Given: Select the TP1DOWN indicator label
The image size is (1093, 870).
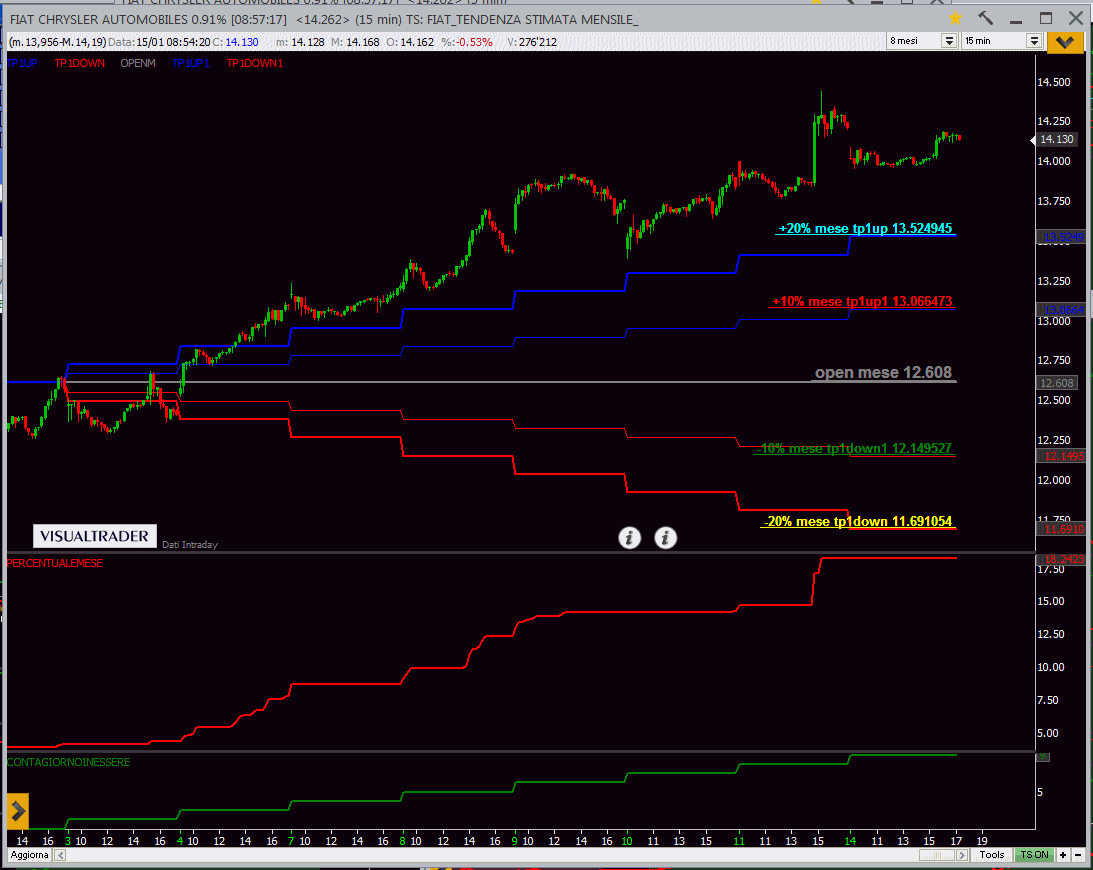Looking at the screenshot, I should point(79,63).
